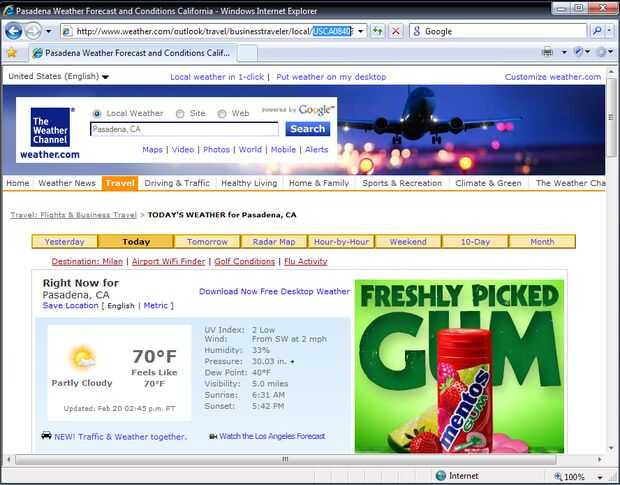Open the Travel navigation item

tap(120, 183)
